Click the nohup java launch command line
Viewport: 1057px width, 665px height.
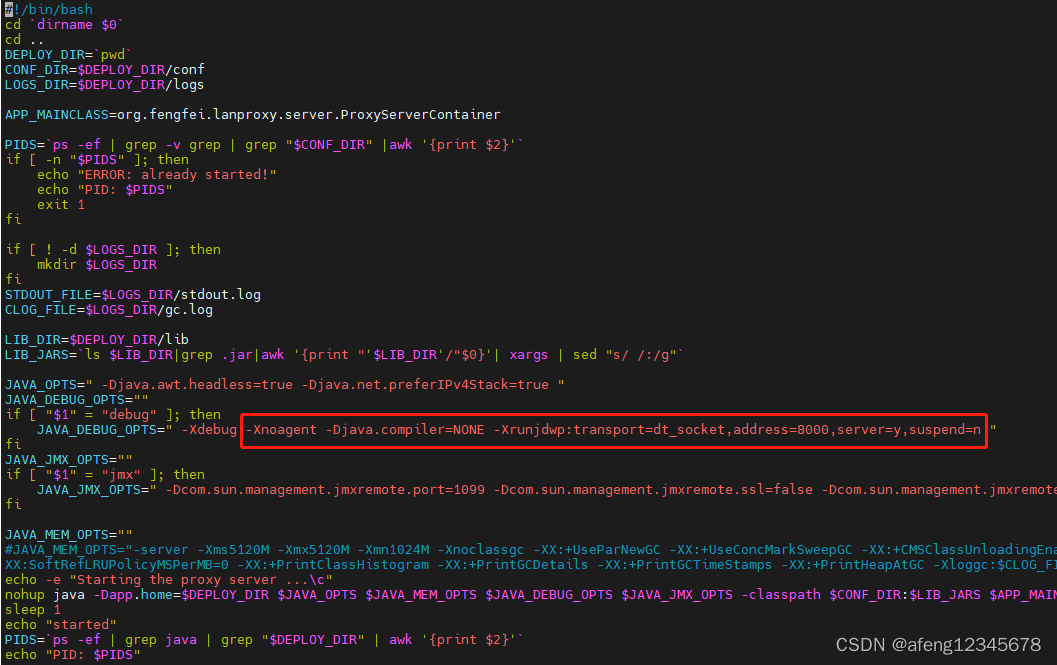(x=300, y=594)
